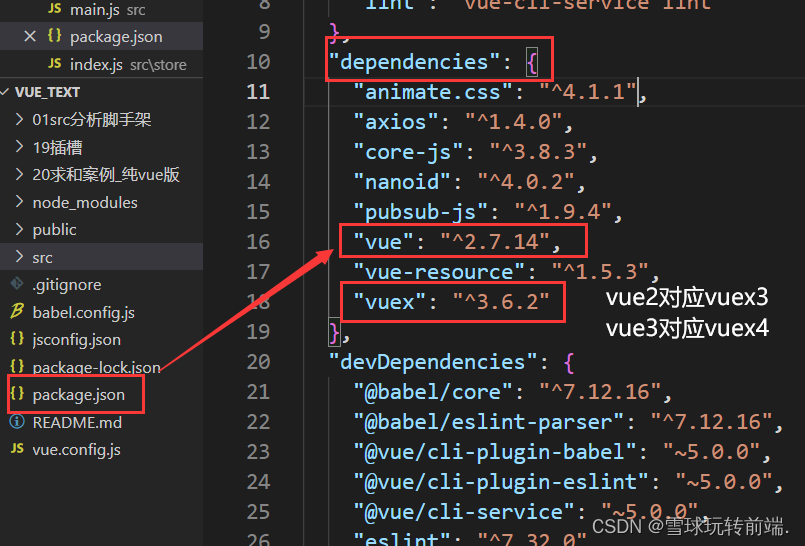The height and width of the screenshot is (546, 805).
Task: Click the git icon beside .gitignore
Action: pyautogui.click(x=17, y=284)
